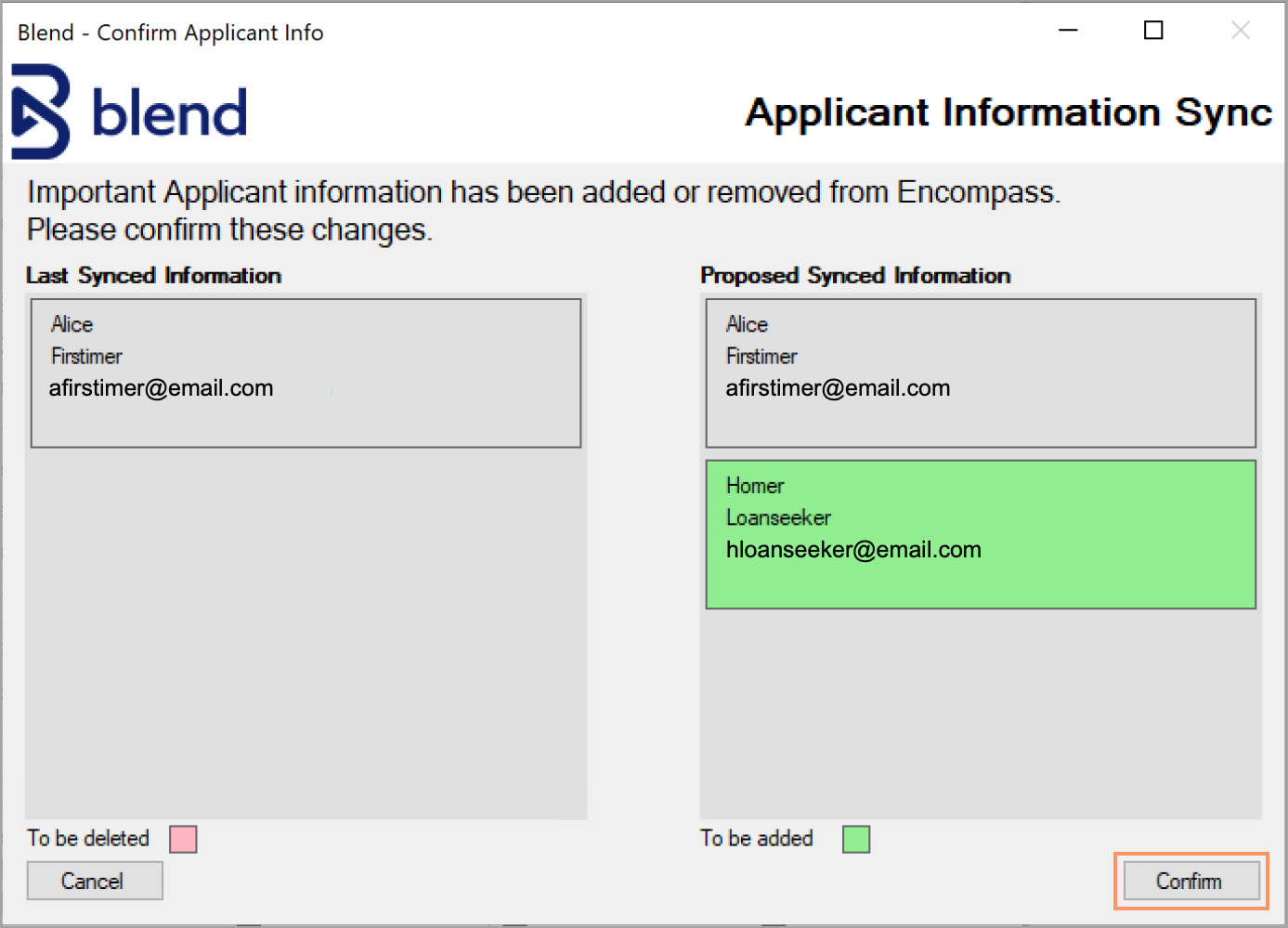Click the Last Synced Information heading
Viewport: 1288px width, 928px height.
click(x=153, y=276)
